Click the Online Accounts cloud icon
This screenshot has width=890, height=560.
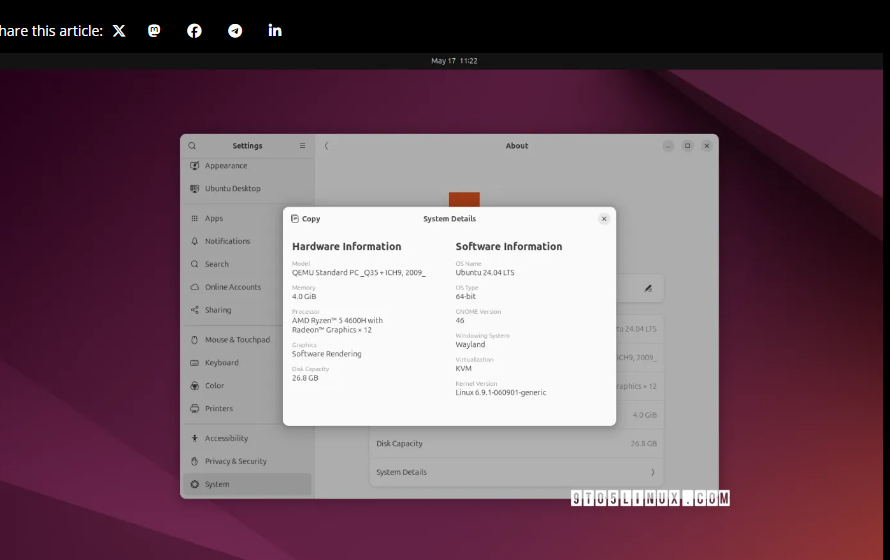pyautogui.click(x=195, y=287)
